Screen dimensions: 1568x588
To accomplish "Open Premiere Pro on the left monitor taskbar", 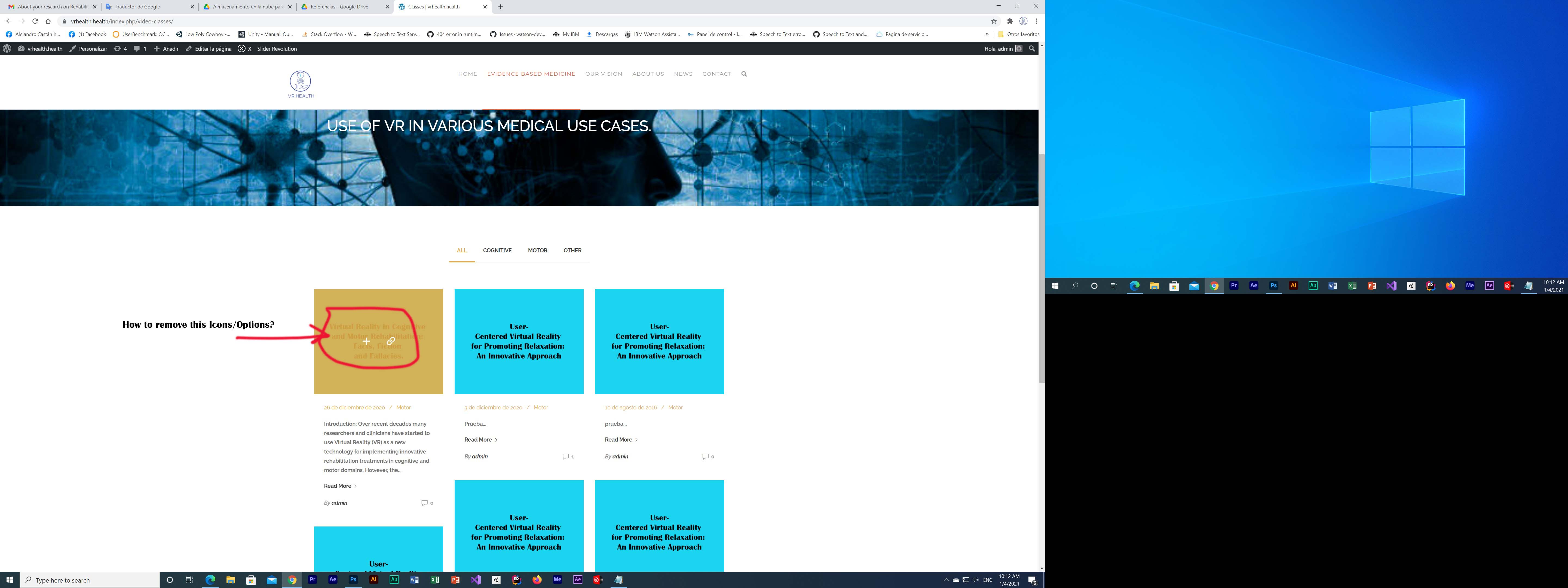I will 312,580.
